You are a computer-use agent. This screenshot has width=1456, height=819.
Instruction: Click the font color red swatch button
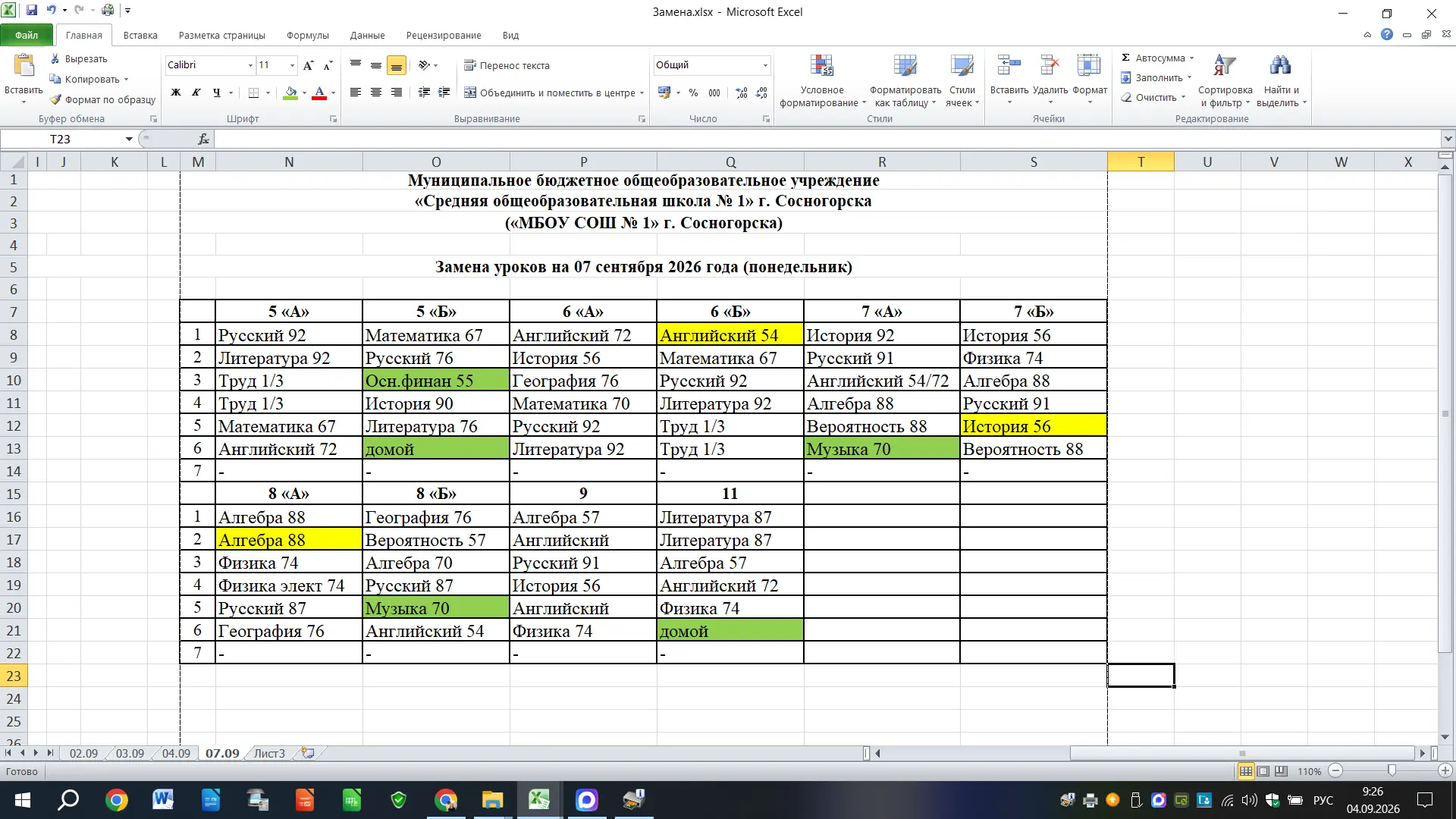(x=319, y=93)
